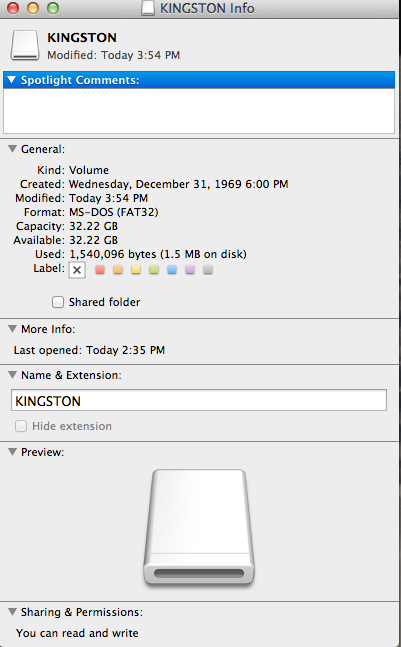Apply the yellow label color
401x647 pixels.
(x=136, y=269)
